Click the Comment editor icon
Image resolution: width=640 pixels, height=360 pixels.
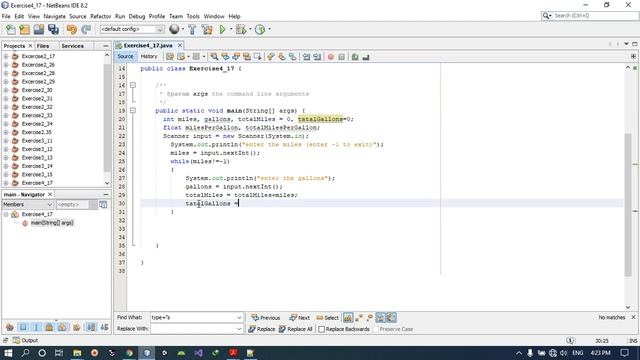(355, 57)
